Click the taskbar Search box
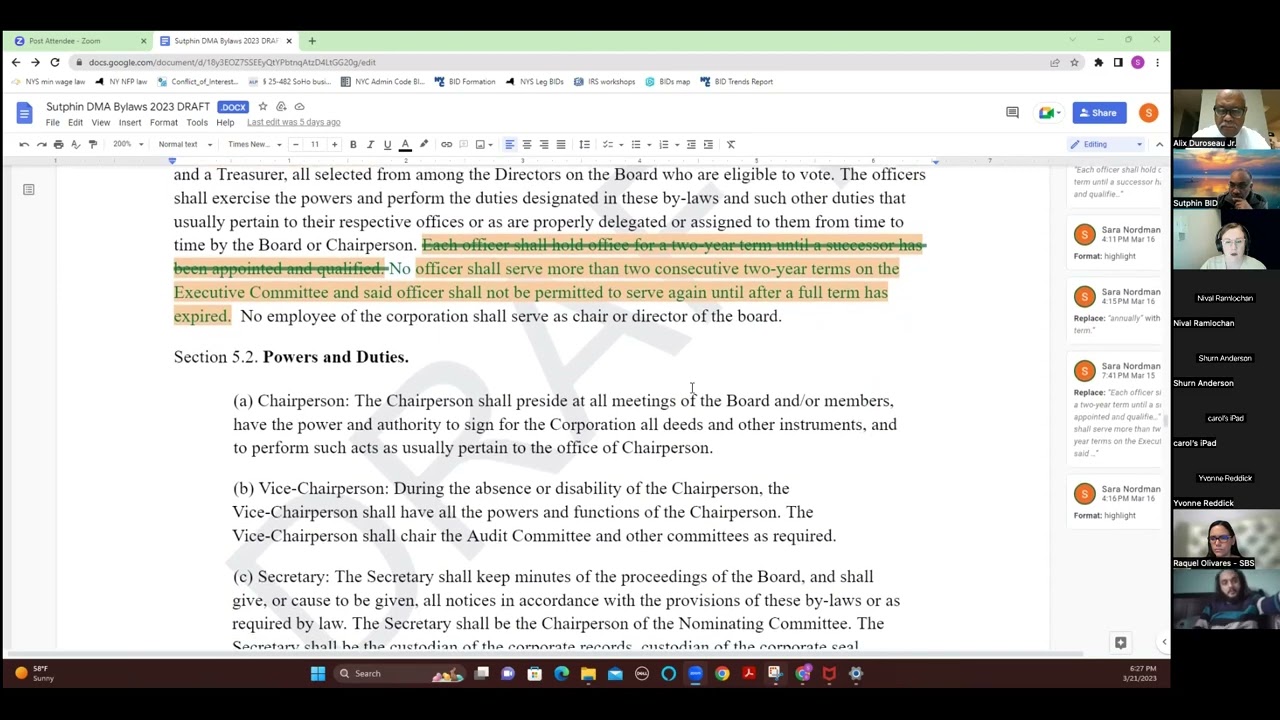 coord(401,673)
